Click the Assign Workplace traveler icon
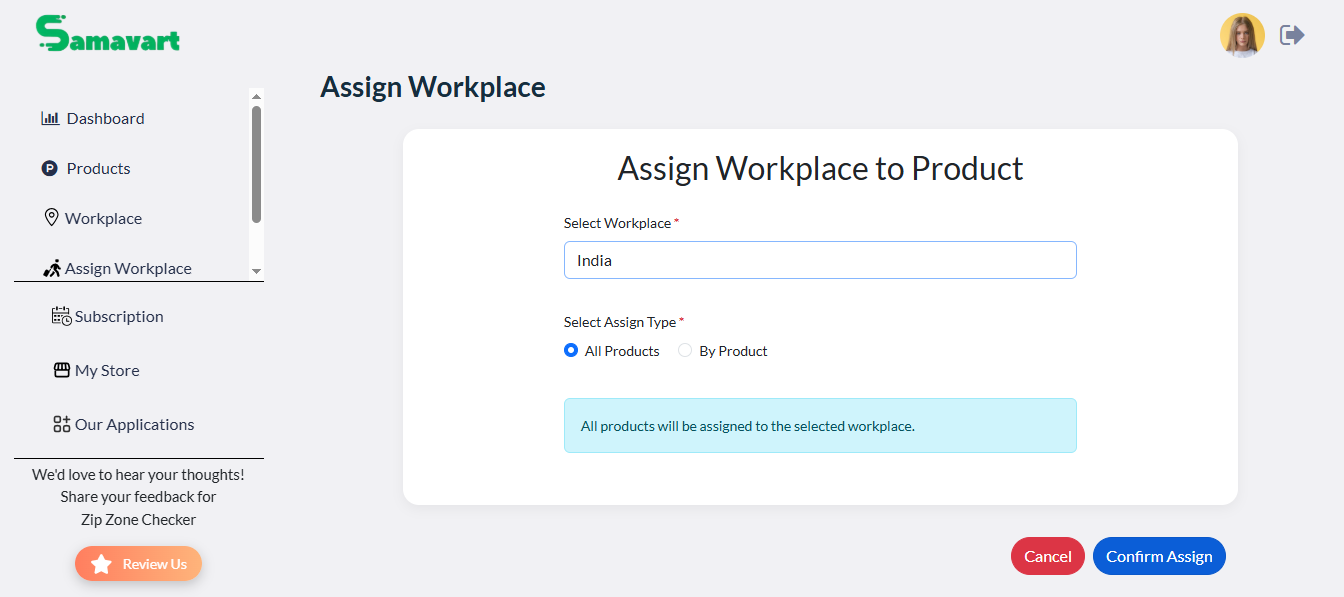Viewport: 1344px width, 597px height. pos(53,268)
